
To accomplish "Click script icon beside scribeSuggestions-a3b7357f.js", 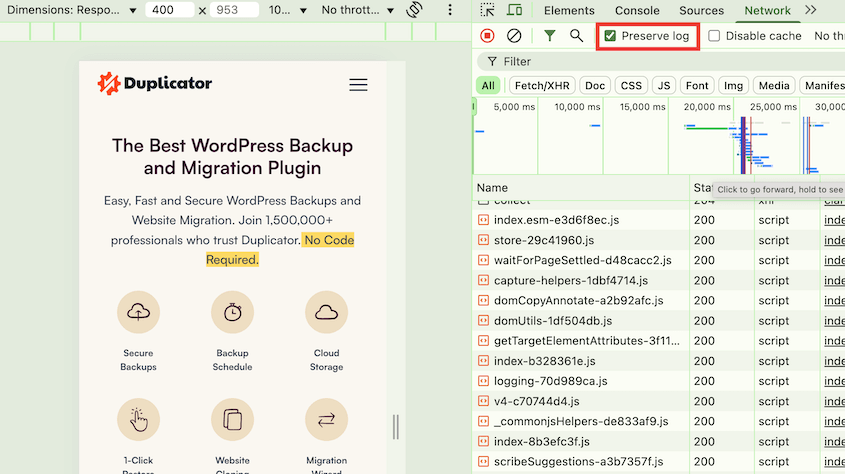I will pyautogui.click(x=483, y=462).
